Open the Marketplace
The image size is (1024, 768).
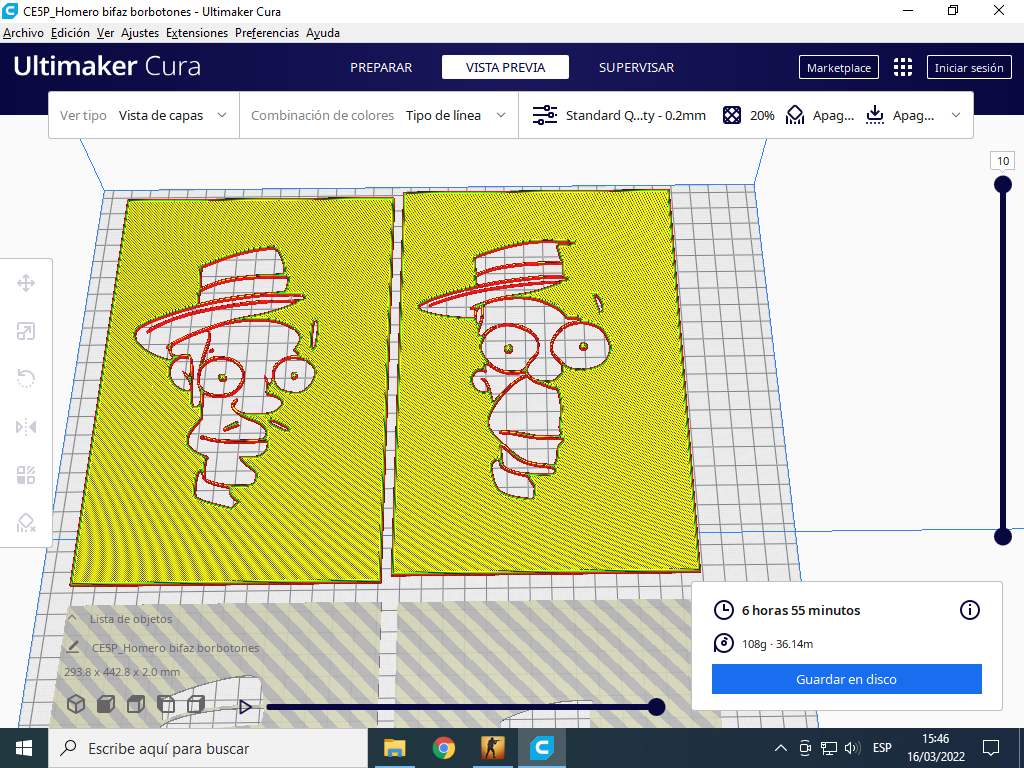point(838,67)
